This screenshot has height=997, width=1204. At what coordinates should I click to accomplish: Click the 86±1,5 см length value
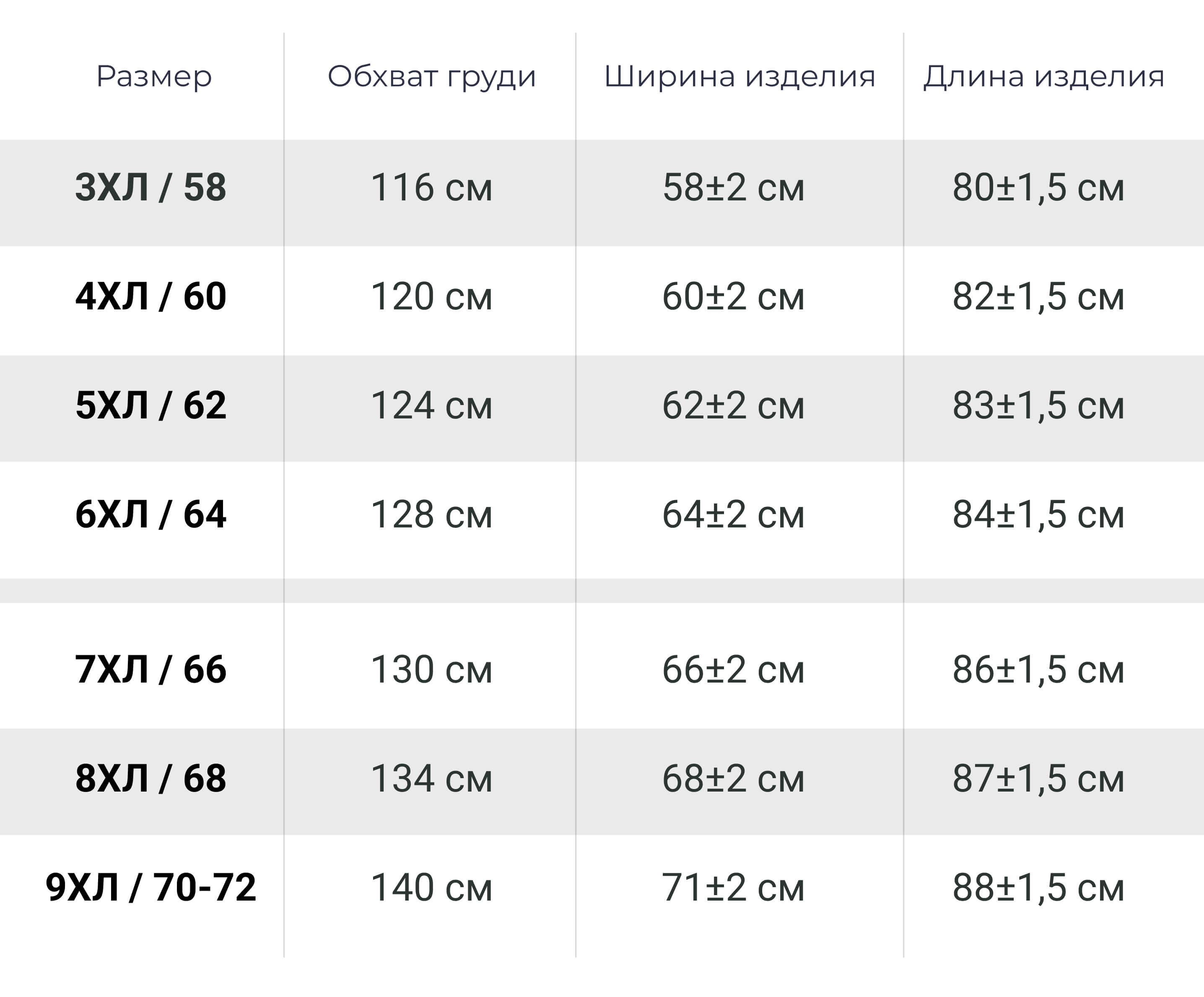[x=1038, y=669]
